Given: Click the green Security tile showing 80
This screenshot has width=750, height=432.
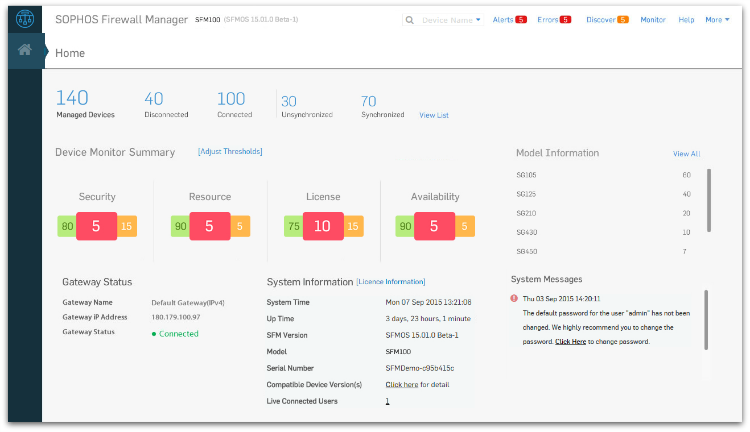Looking at the screenshot, I should 67,226.
